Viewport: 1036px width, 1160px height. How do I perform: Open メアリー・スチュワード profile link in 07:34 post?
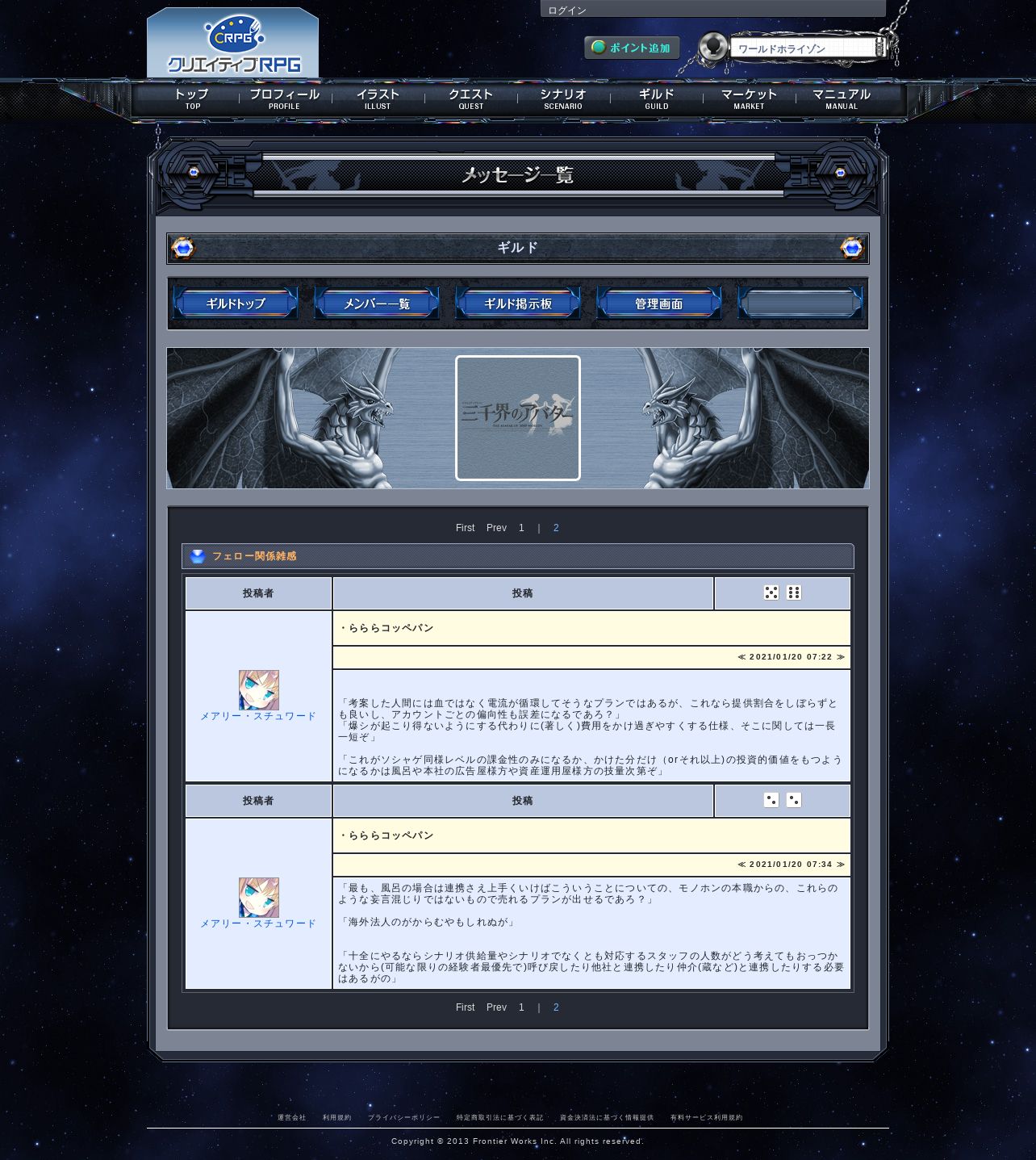tap(258, 923)
